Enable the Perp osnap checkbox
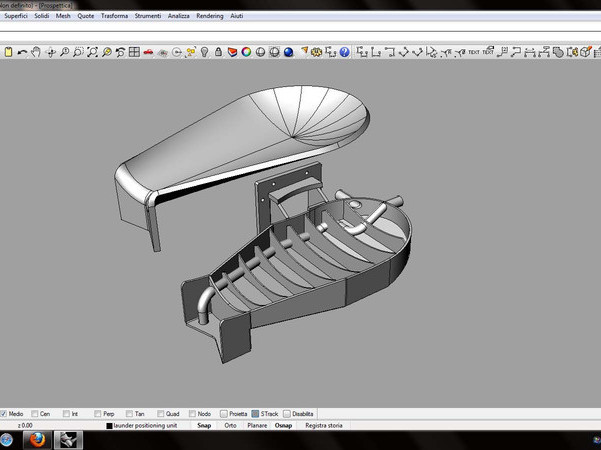This screenshot has height=450, width=601. coord(98,413)
